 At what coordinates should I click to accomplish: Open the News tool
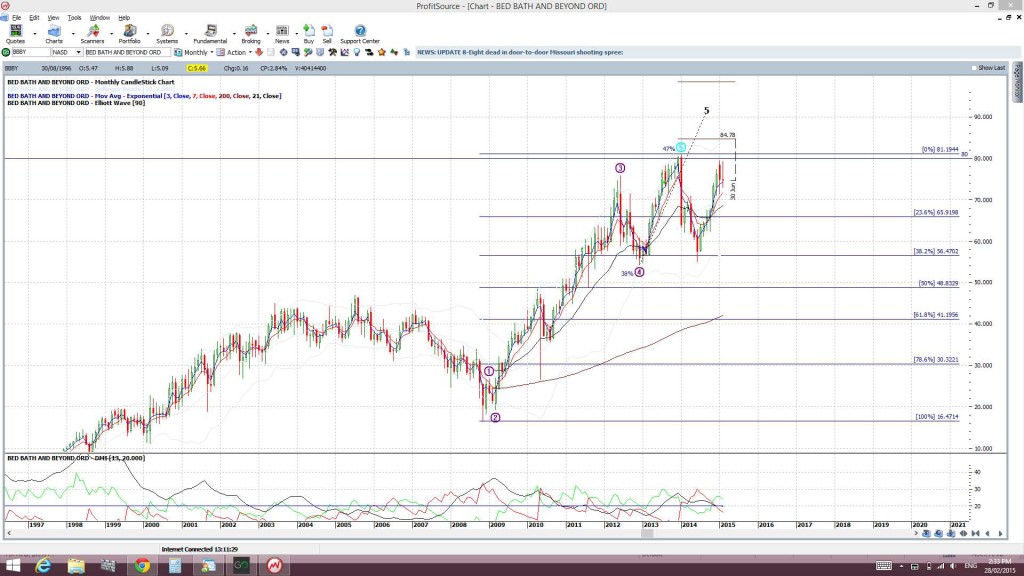(x=282, y=34)
